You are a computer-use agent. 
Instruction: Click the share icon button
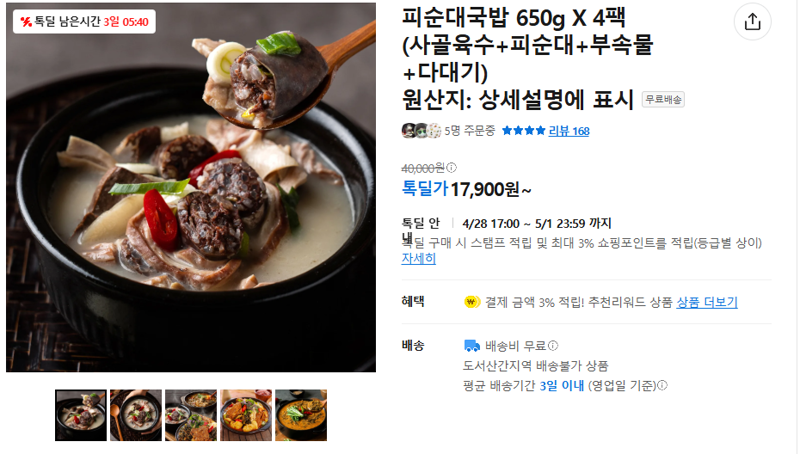(x=752, y=22)
